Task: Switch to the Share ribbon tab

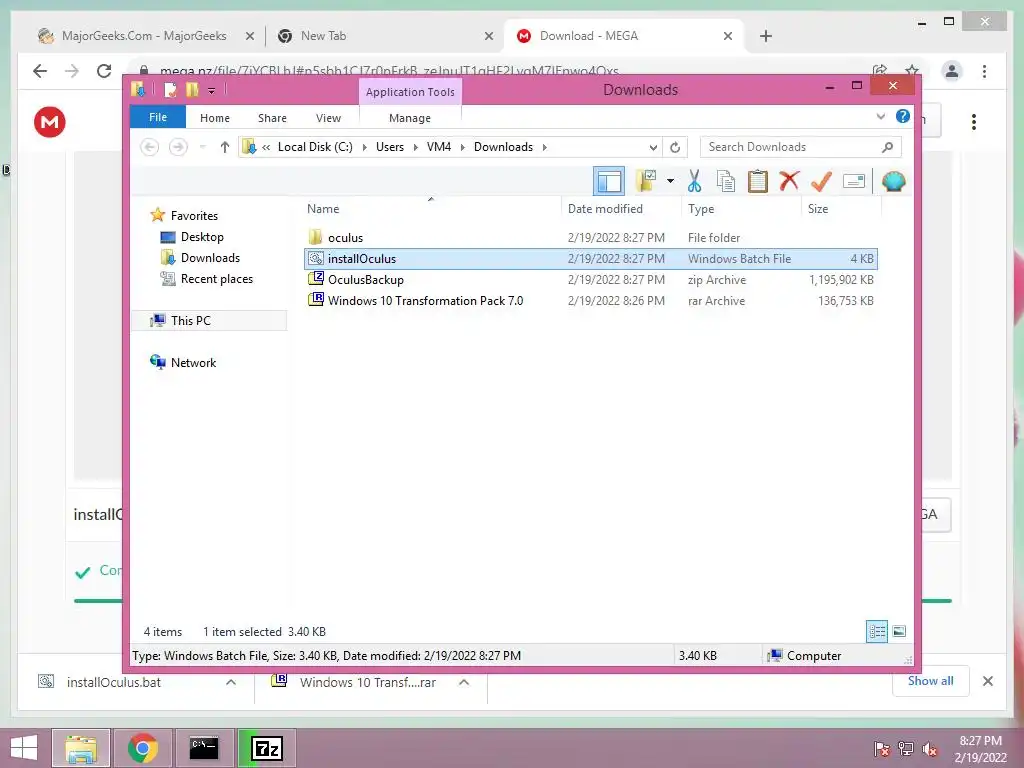Action: [x=272, y=118]
